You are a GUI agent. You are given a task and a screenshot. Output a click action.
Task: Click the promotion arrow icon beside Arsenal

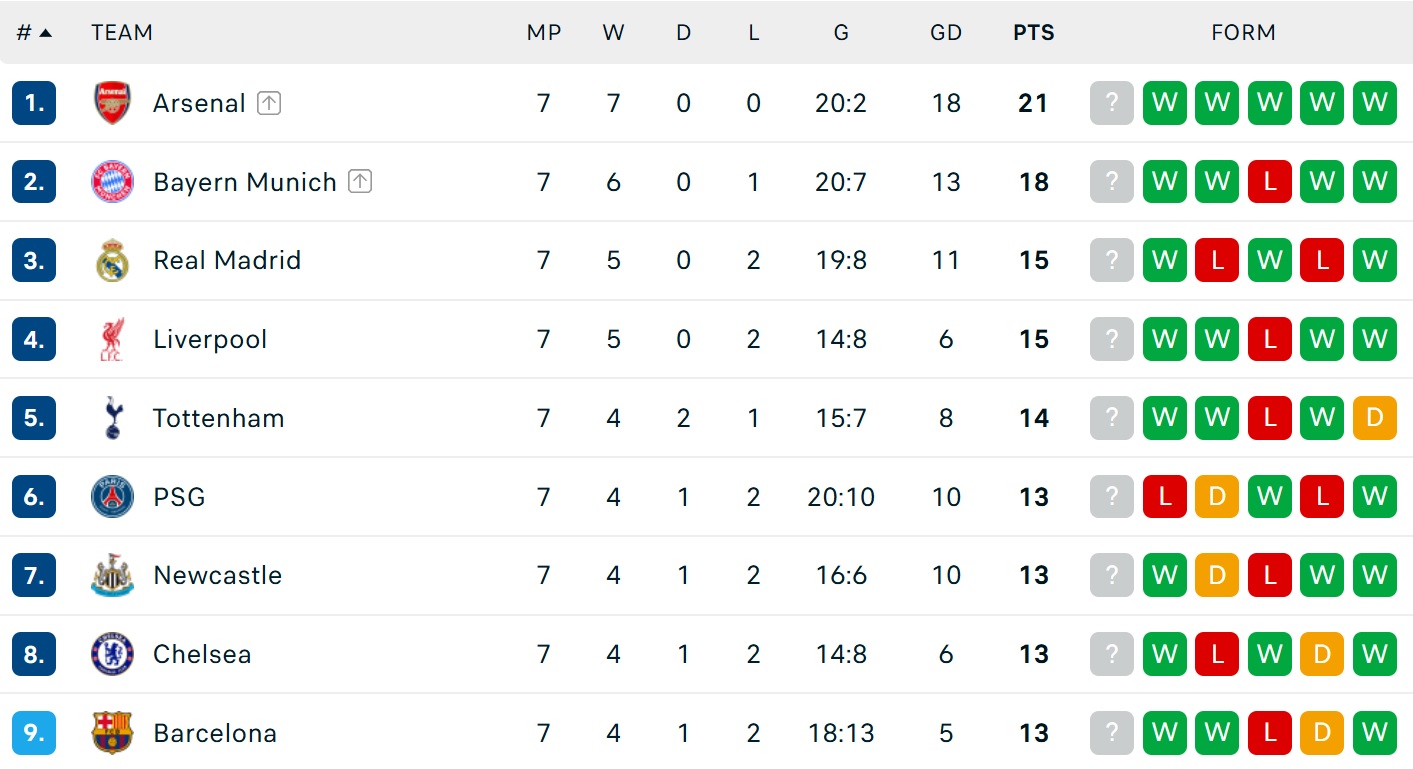[x=268, y=102]
